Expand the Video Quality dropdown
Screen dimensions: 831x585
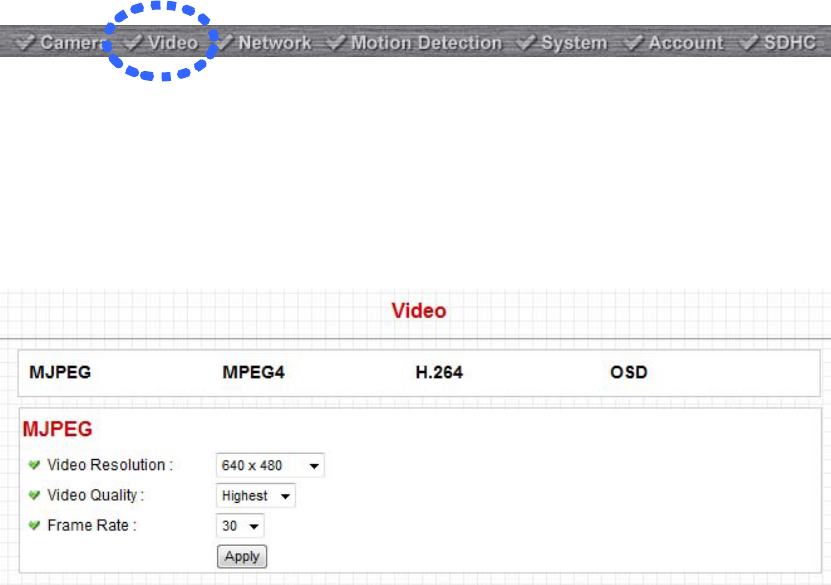coord(255,496)
